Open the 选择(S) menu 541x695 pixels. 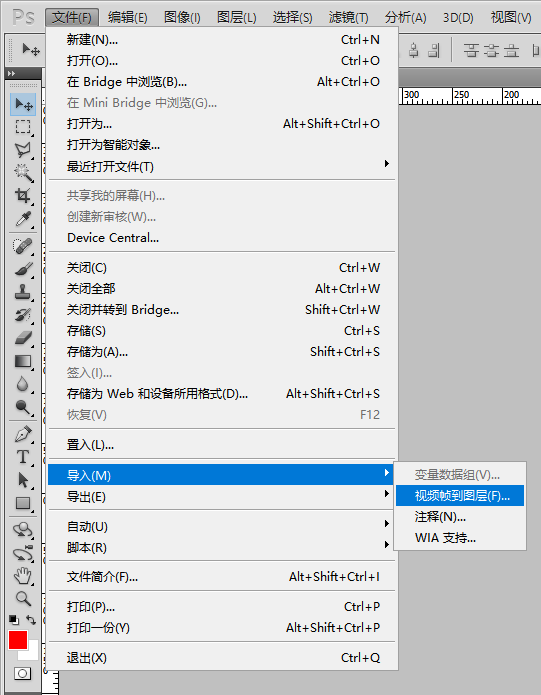[292, 17]
